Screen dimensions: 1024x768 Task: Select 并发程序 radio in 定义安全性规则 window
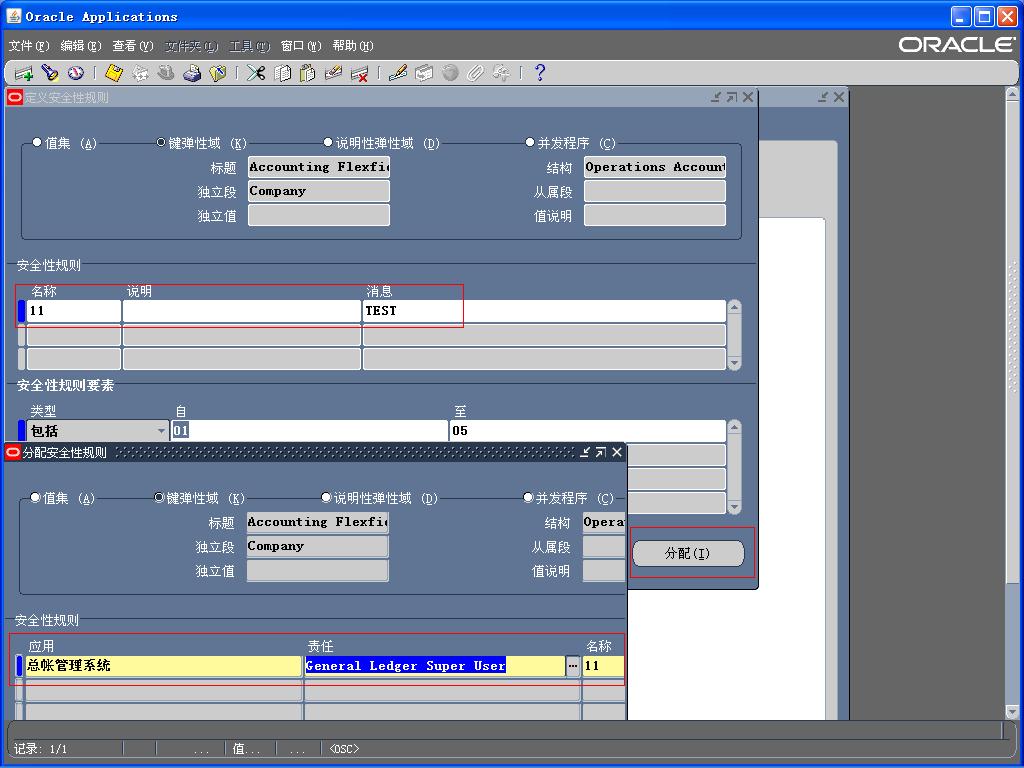[x=530, y=142]
